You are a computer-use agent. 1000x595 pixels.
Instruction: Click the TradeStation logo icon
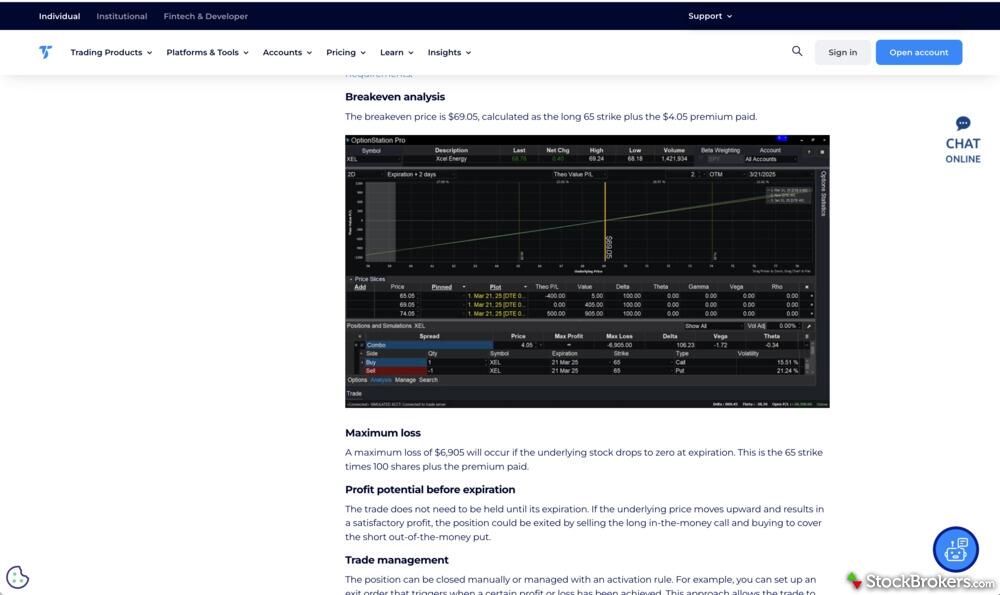pyautogui.click(x=45, y=52)
